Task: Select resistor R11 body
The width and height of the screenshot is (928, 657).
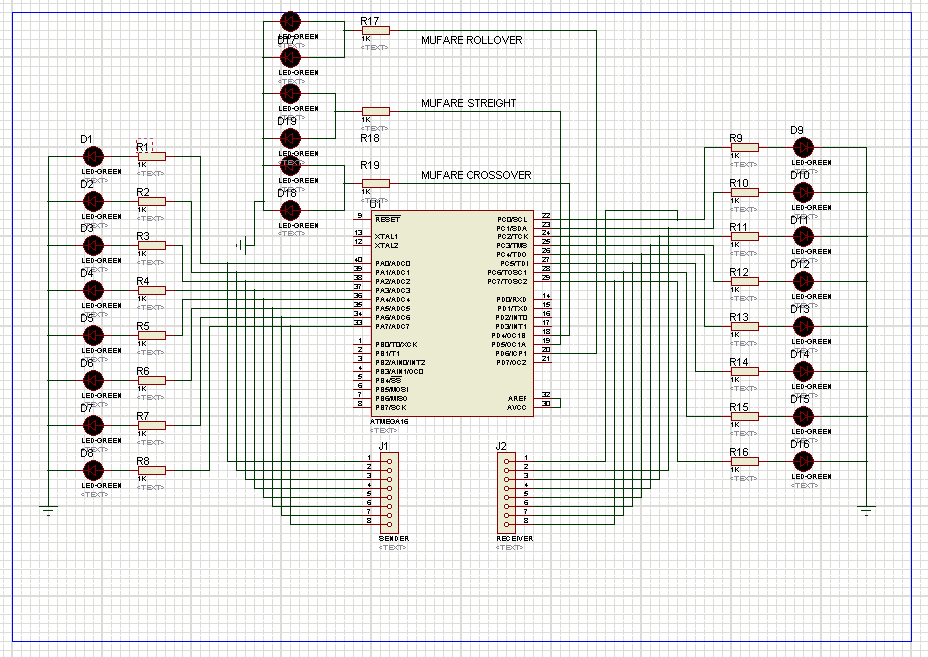Action: pos(745,237)
